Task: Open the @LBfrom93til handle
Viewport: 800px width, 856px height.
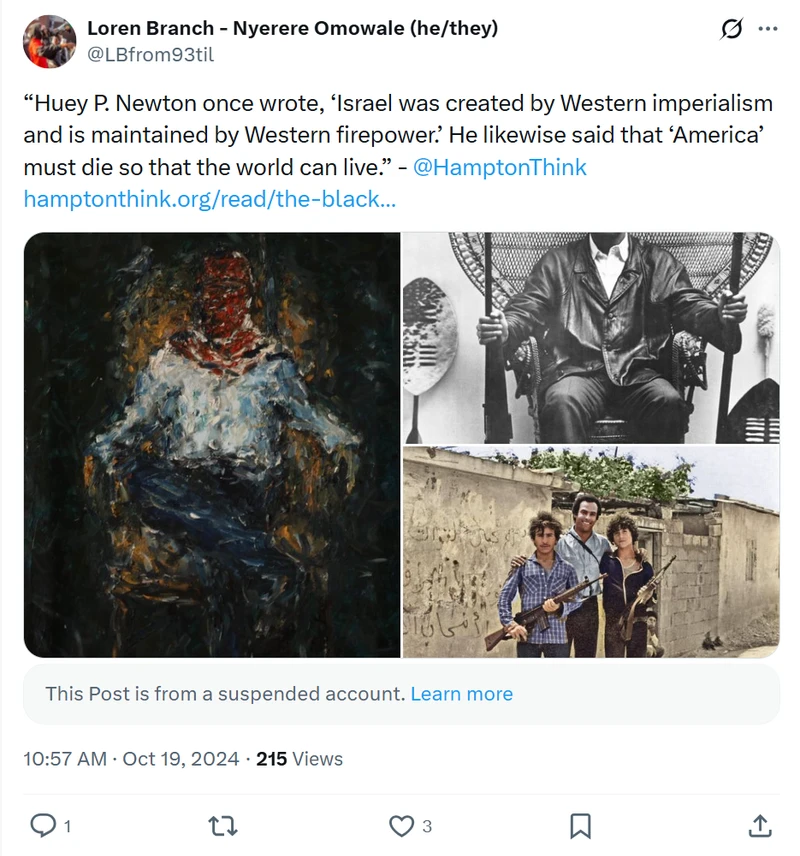Action: point(151,55)
